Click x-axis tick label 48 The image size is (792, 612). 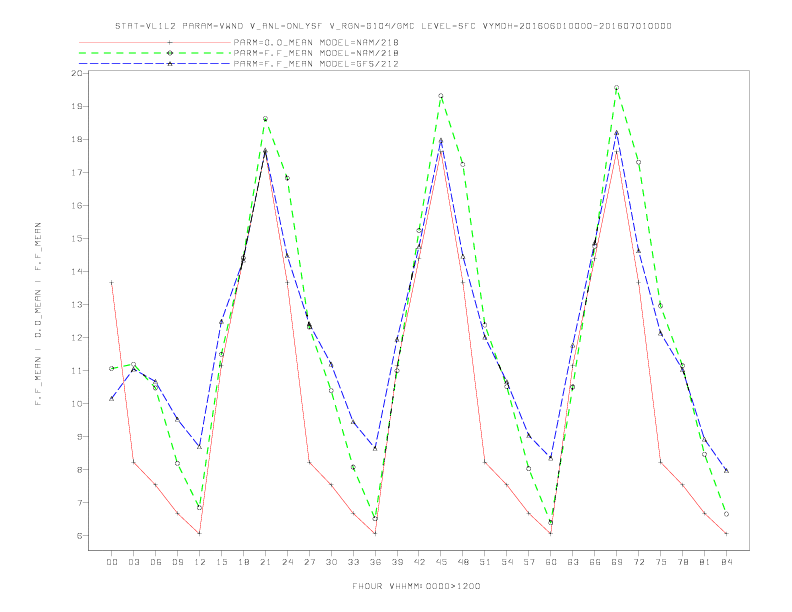pos(463,562)
